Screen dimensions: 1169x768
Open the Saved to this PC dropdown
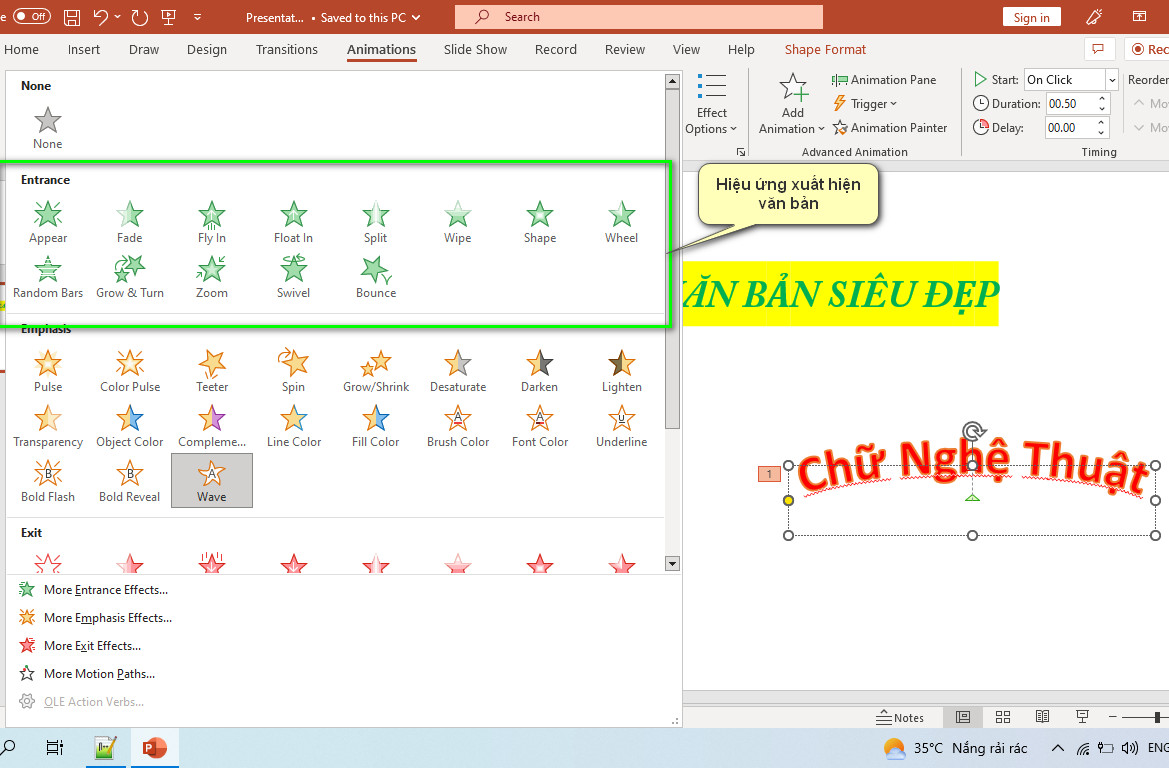pos(371,17)
